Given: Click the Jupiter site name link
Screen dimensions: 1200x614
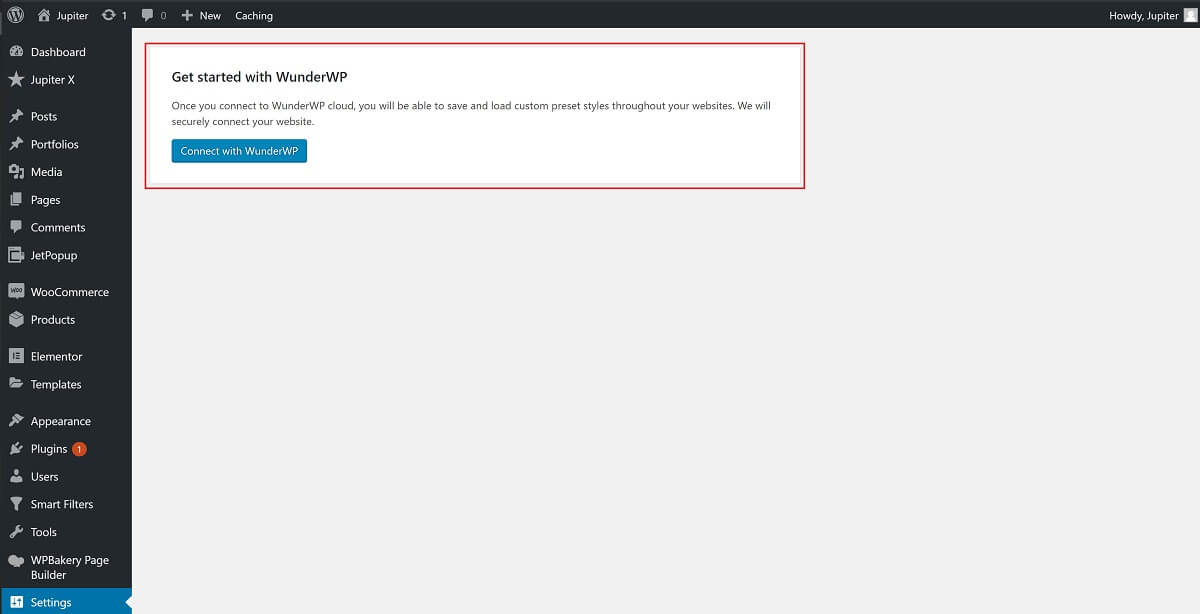Looking at the screenshot, I should click(x=72, y=16).
